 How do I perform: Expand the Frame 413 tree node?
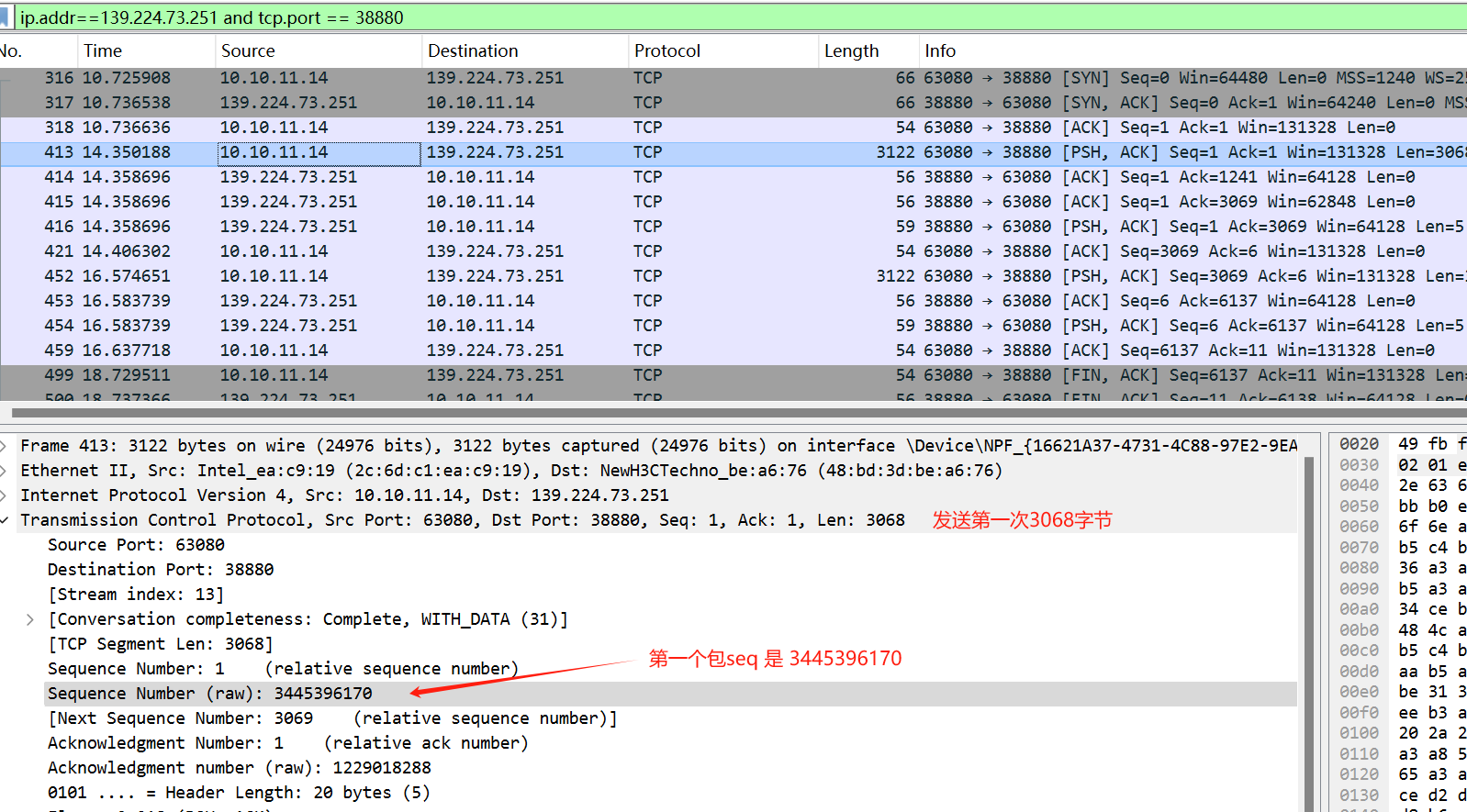click(x=4, y=446)
